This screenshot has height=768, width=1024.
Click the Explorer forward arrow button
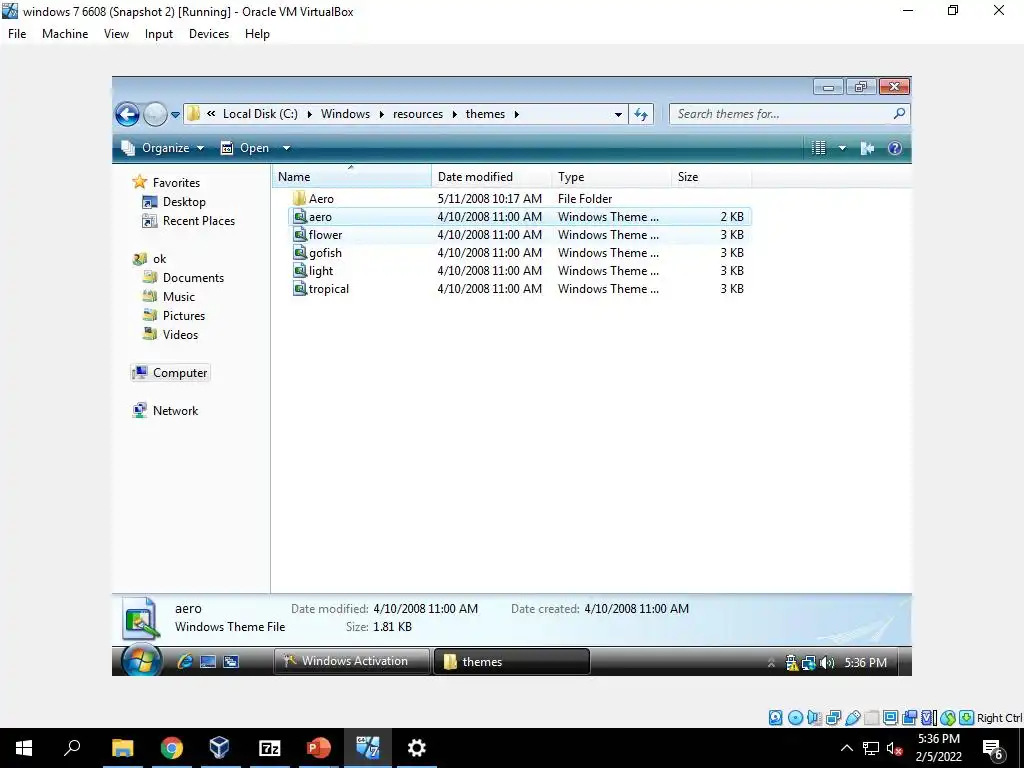click(x=155, y=115)
